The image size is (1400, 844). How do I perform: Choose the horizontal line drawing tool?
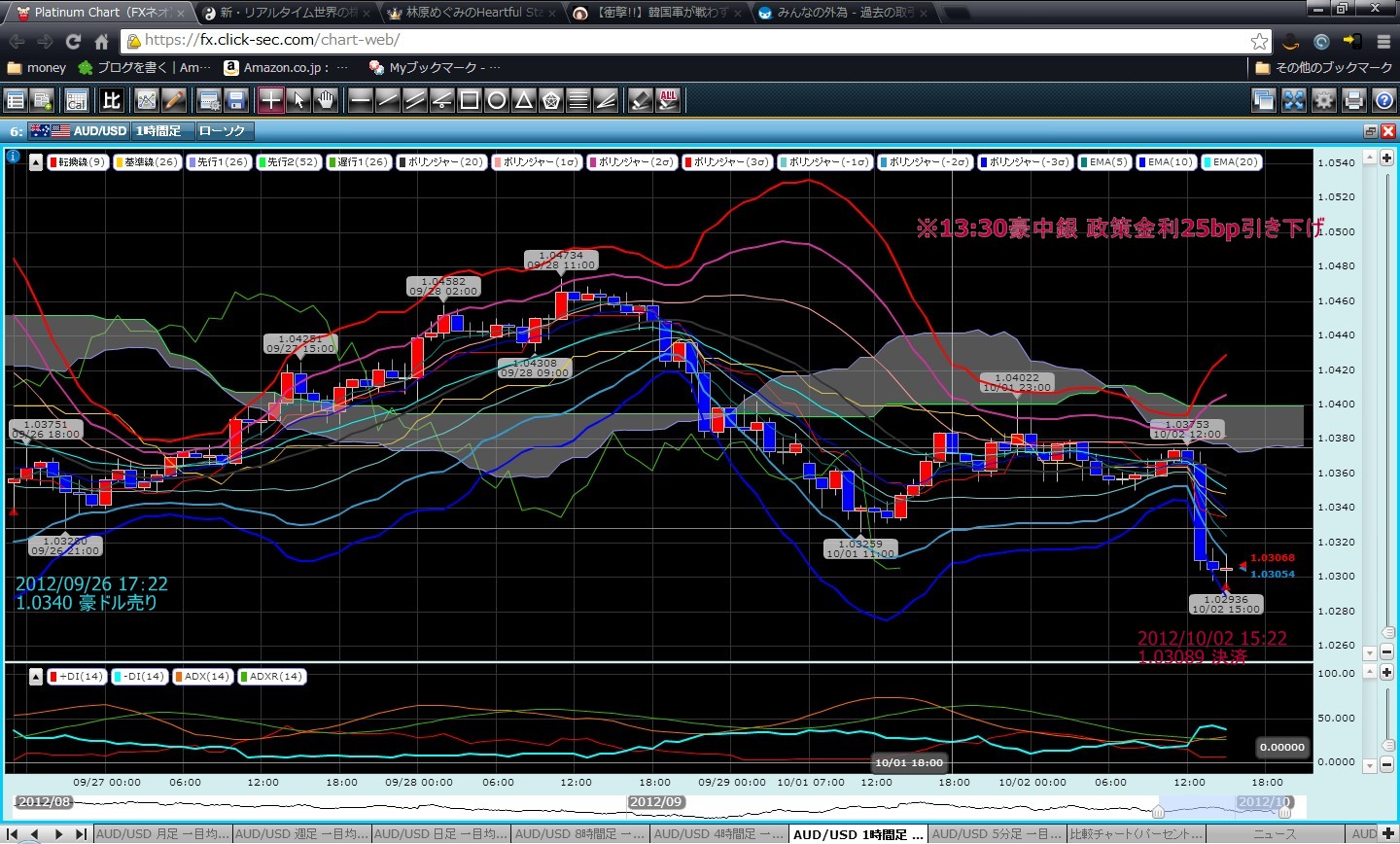click(361, 100)
